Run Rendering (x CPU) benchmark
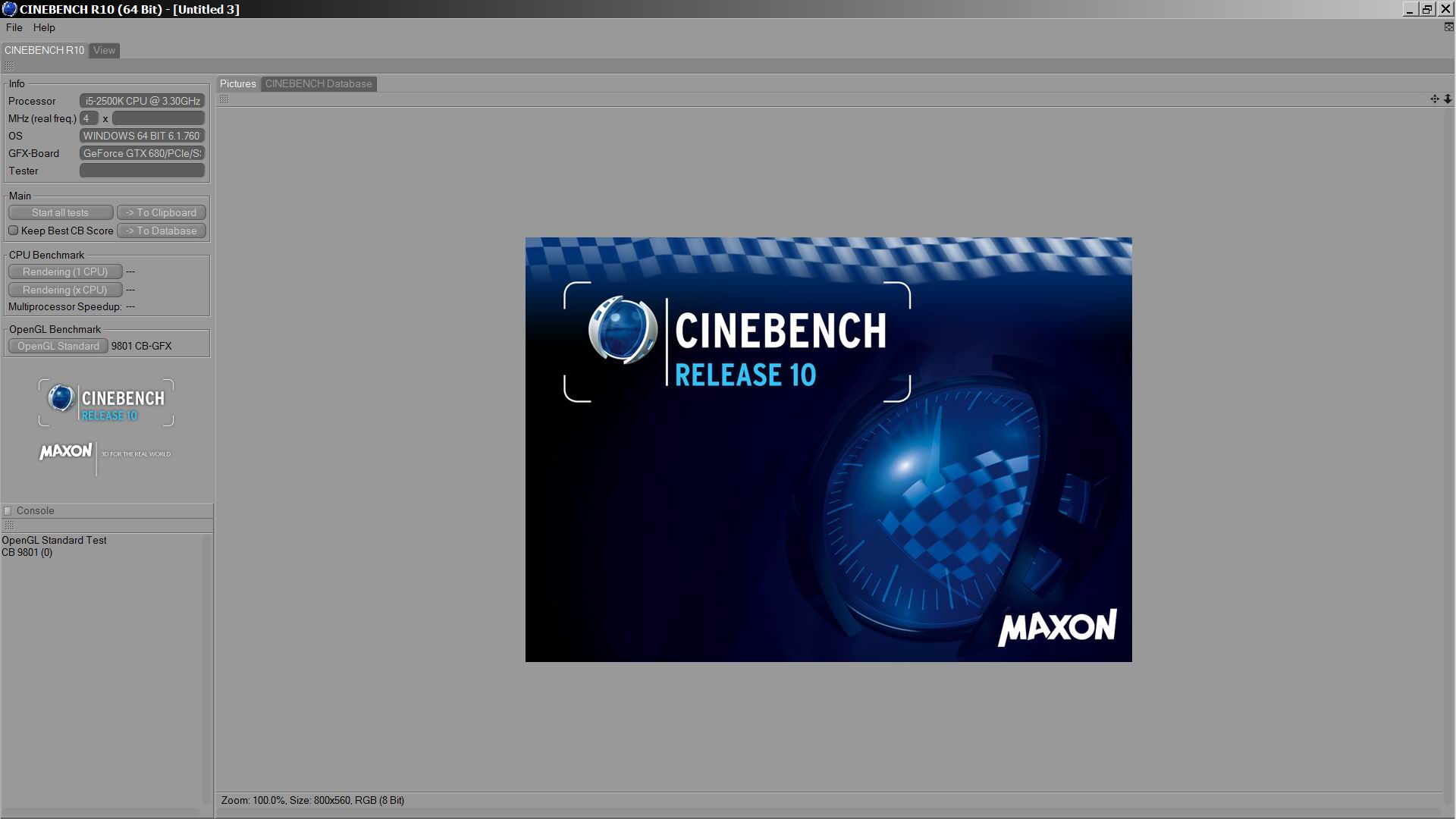Screen dimensions: 1456x819 (x=65, y=290)
